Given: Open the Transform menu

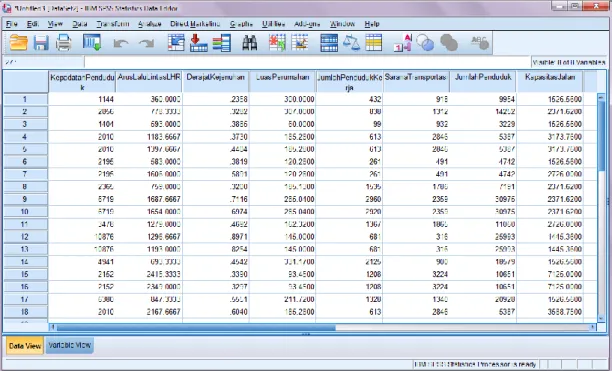Looking at the screenshot, I should (x=112, y=24).
